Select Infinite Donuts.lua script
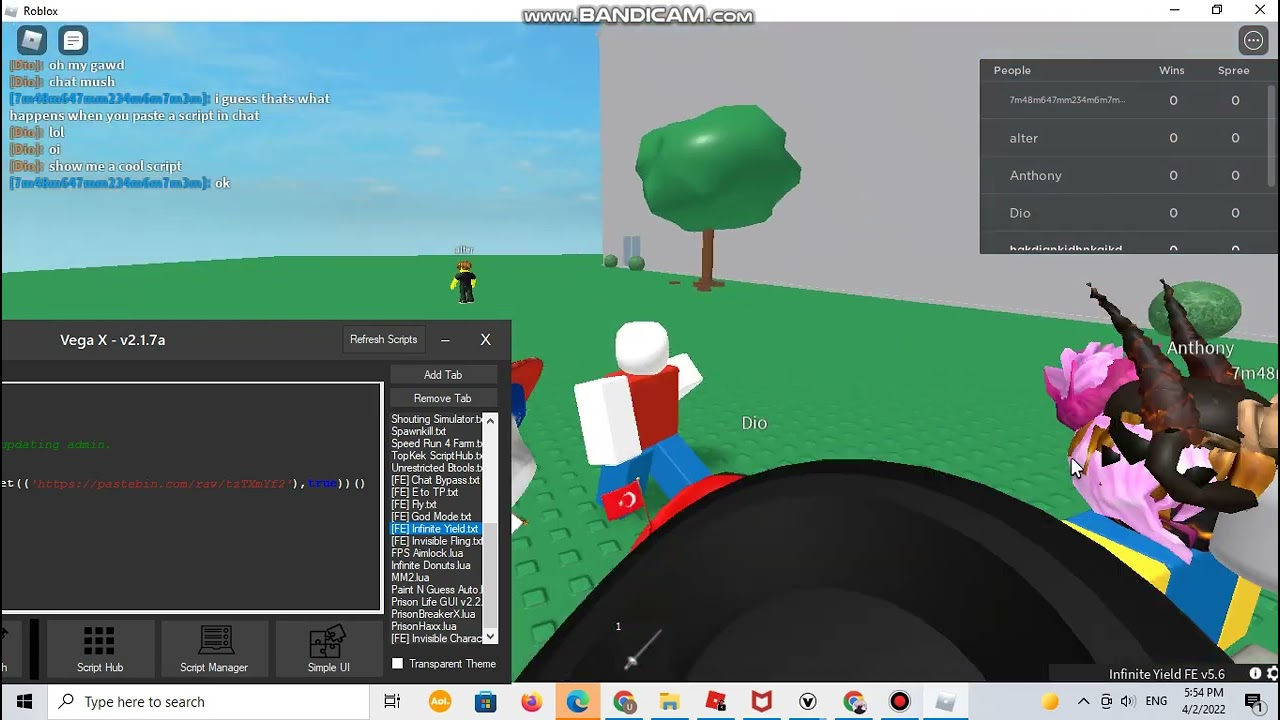This screenshot has height=720, width=1280. [436, 565]
